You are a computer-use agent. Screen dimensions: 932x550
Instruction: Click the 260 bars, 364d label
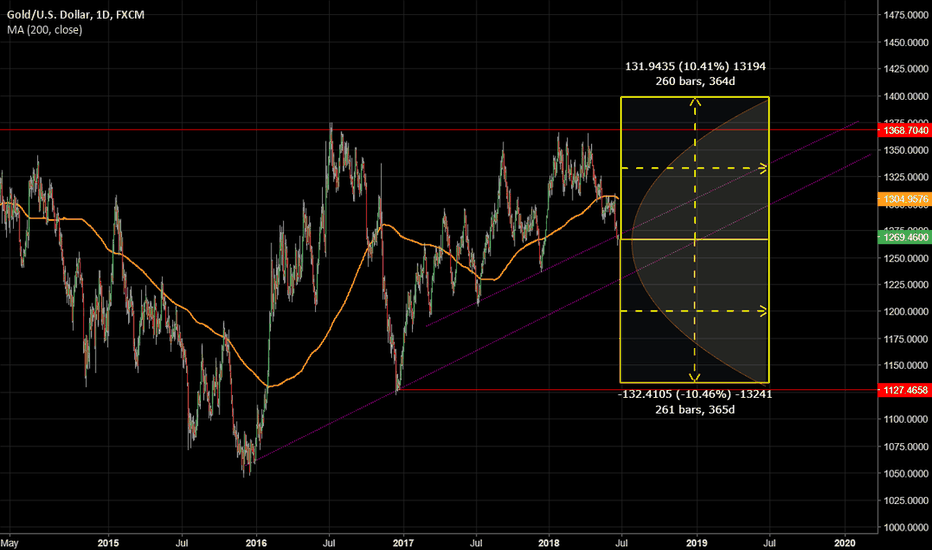click(x=695, y=81)
